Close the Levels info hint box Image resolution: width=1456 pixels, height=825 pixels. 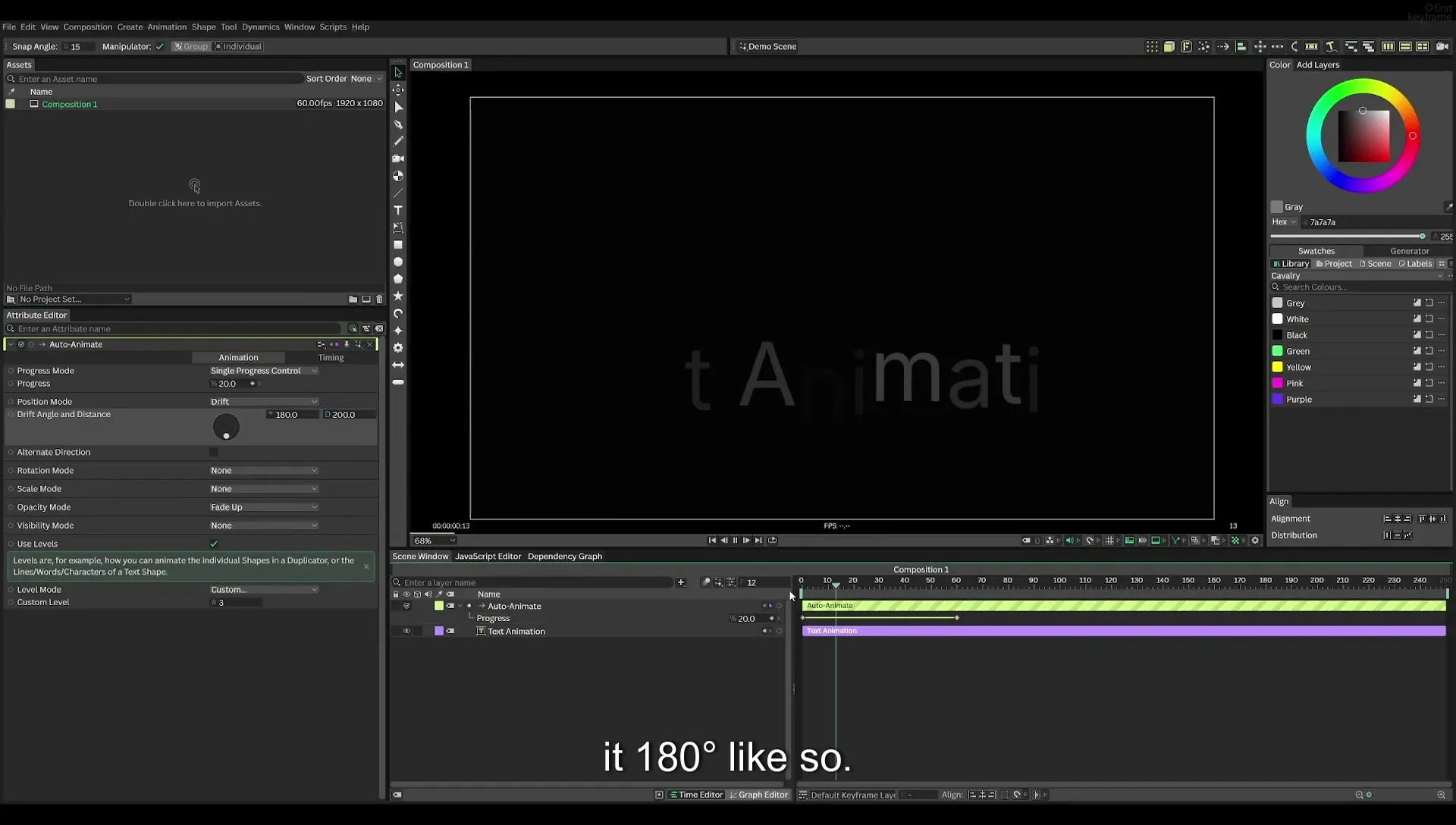coord(366,566)
